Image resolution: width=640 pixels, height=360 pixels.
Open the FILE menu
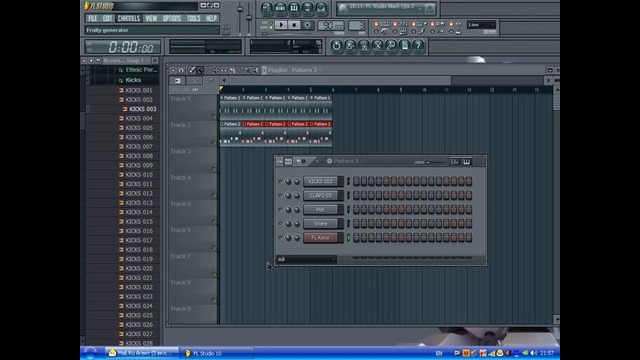tap(93, 18)
